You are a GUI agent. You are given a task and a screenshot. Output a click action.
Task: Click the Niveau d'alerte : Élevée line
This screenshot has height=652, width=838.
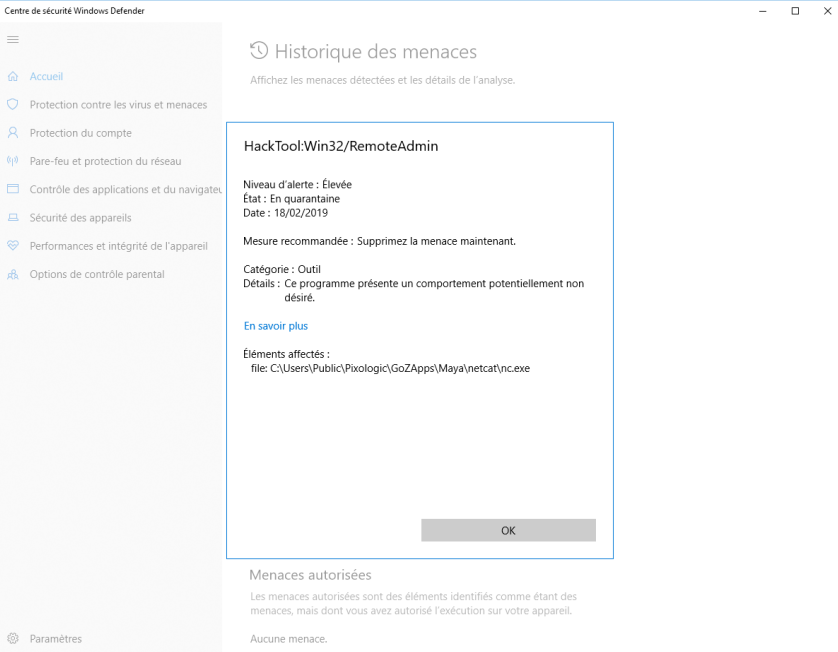point(297,184)
